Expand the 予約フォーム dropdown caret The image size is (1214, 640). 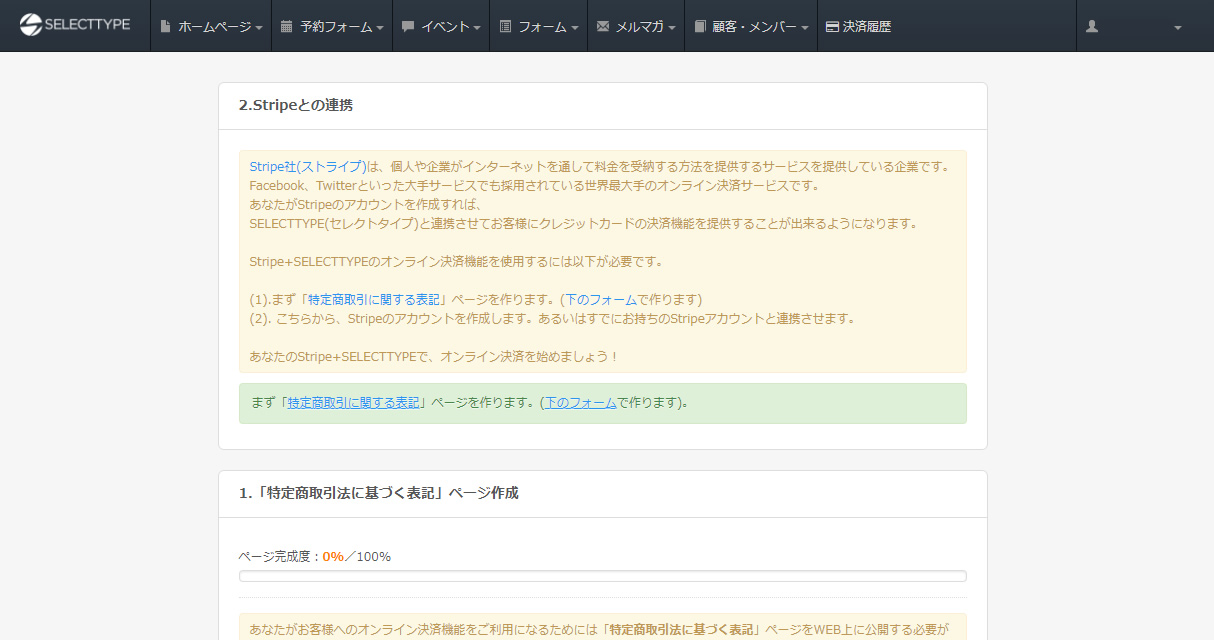coord(380,28)
